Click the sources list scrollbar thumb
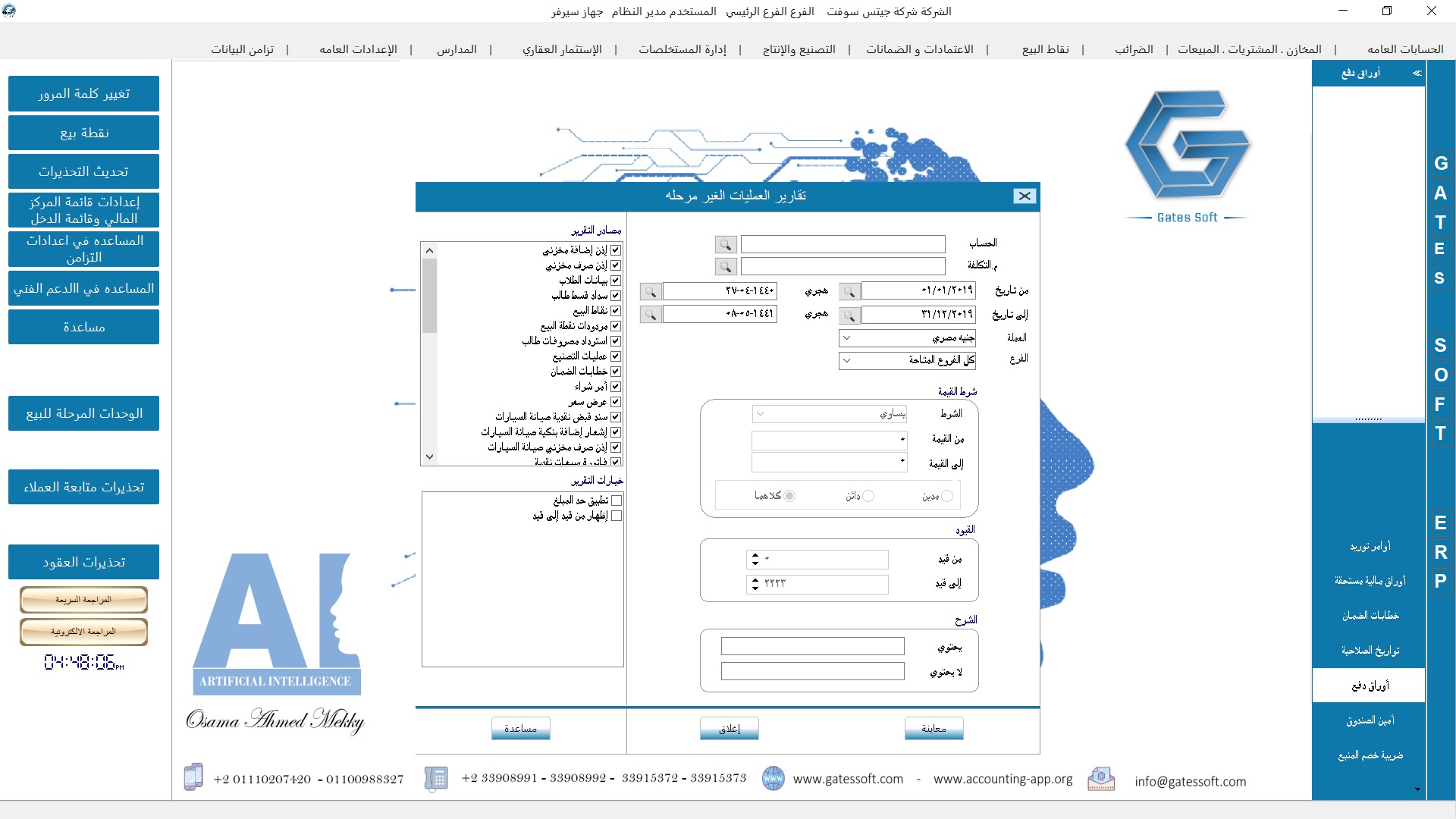The image size is (1456, 819). (x=429, y=296)
